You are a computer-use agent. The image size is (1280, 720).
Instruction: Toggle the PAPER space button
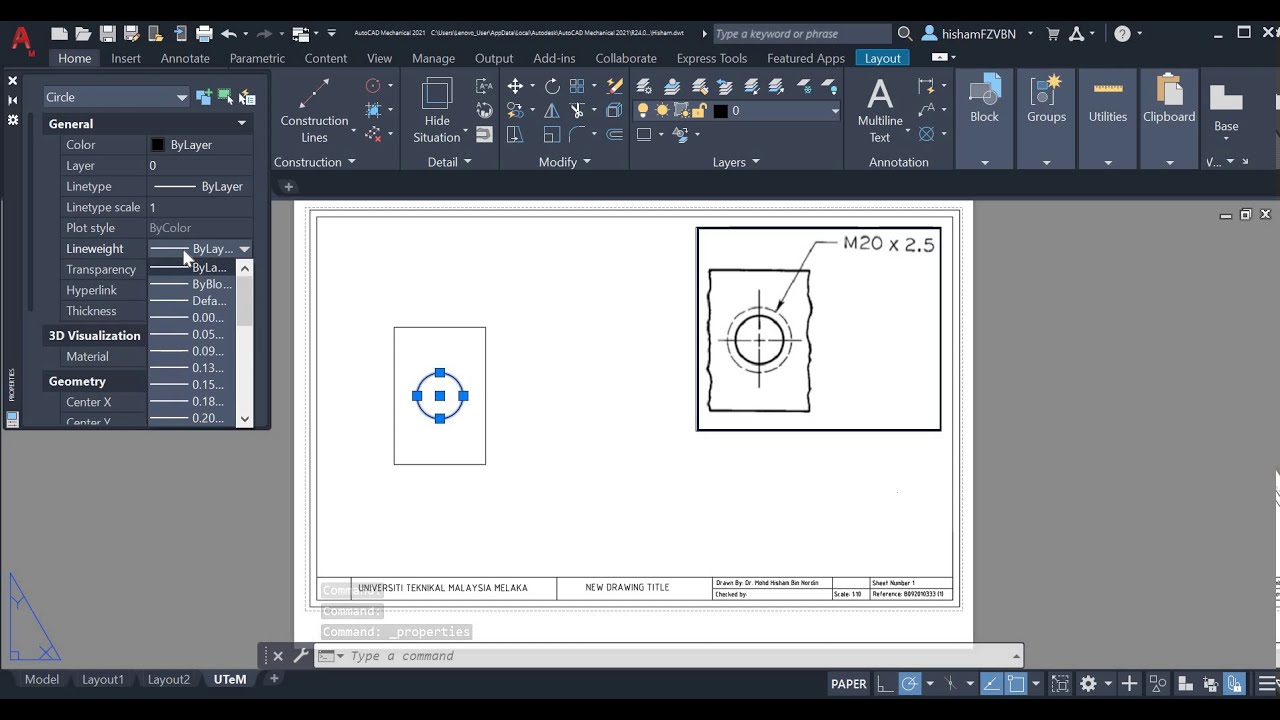[849, 684]
